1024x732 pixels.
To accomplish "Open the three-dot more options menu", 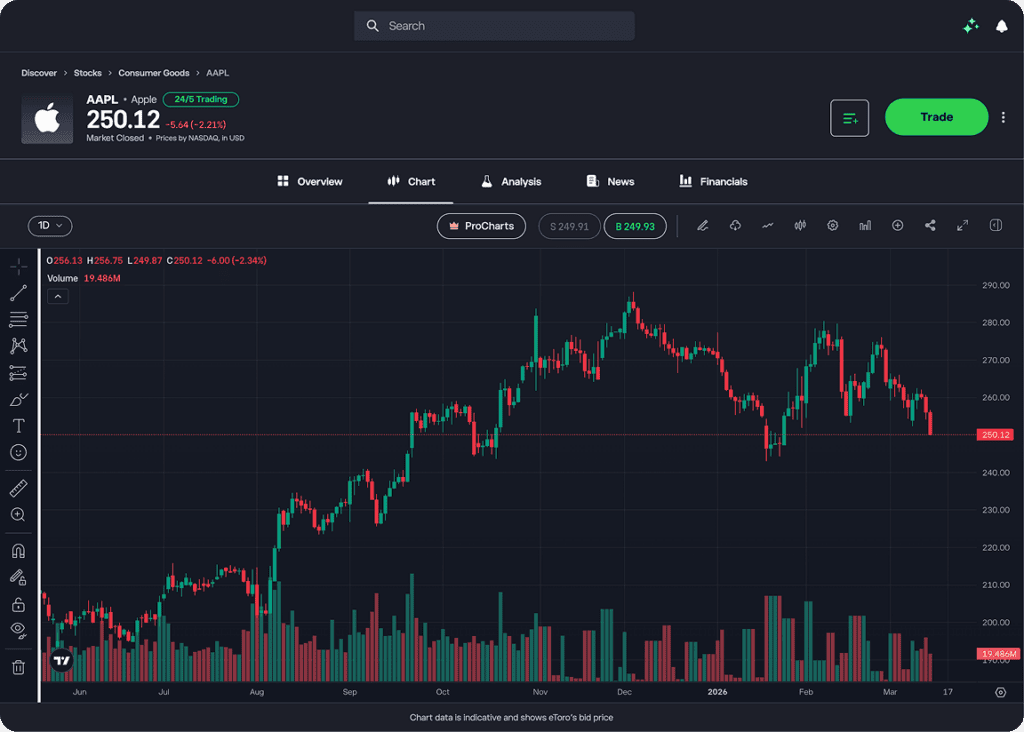I will [x=1003, y=118].
